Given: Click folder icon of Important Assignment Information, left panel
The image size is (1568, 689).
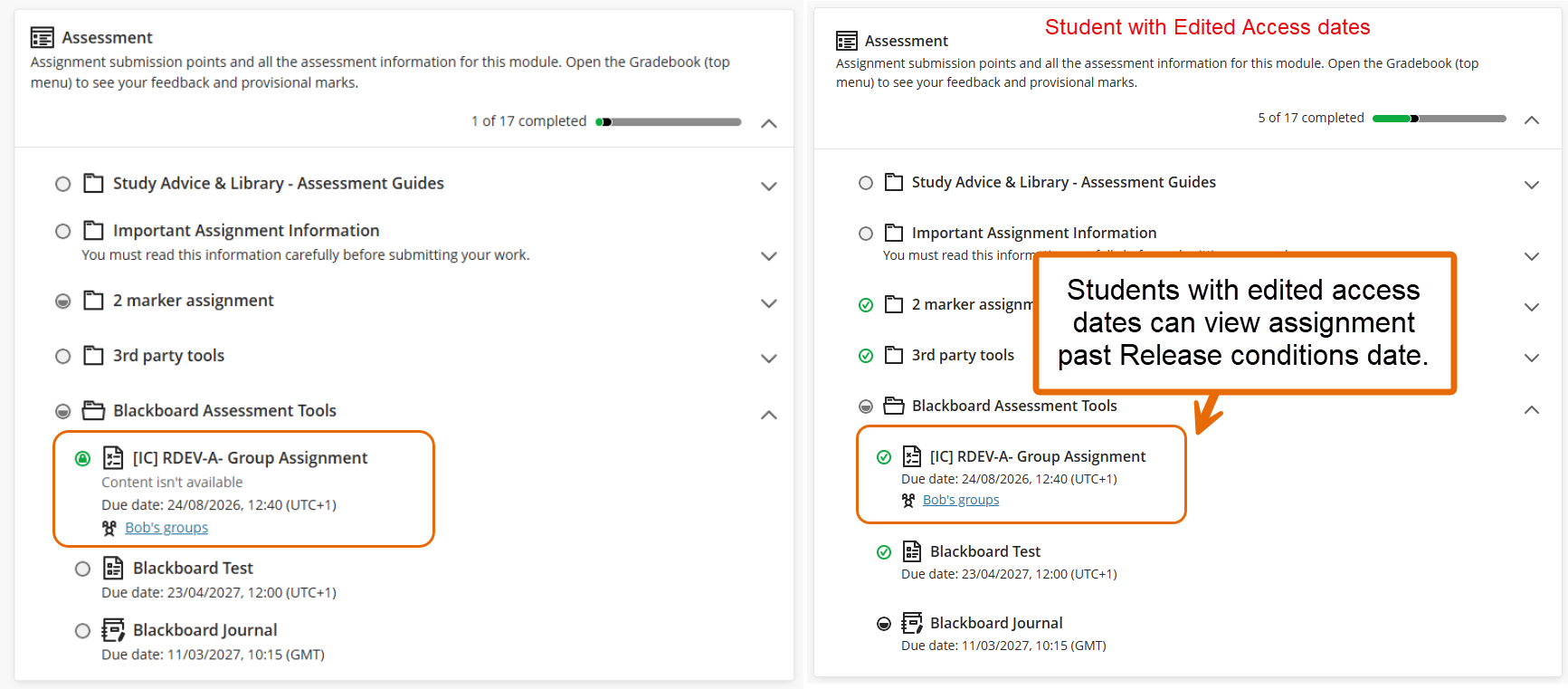Looking at the screenshot, I should point(93,230).
